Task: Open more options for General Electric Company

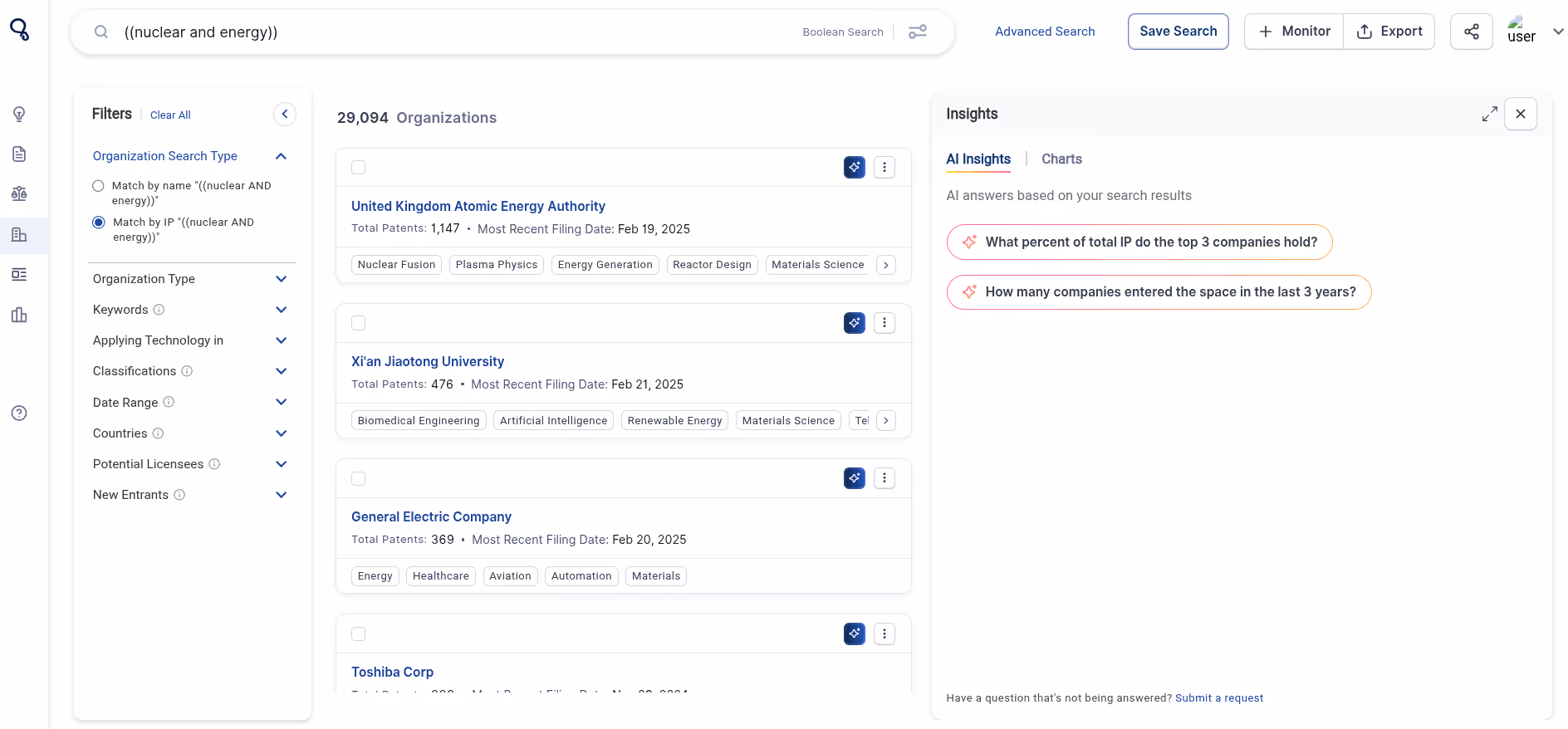Action: (884, 477)
